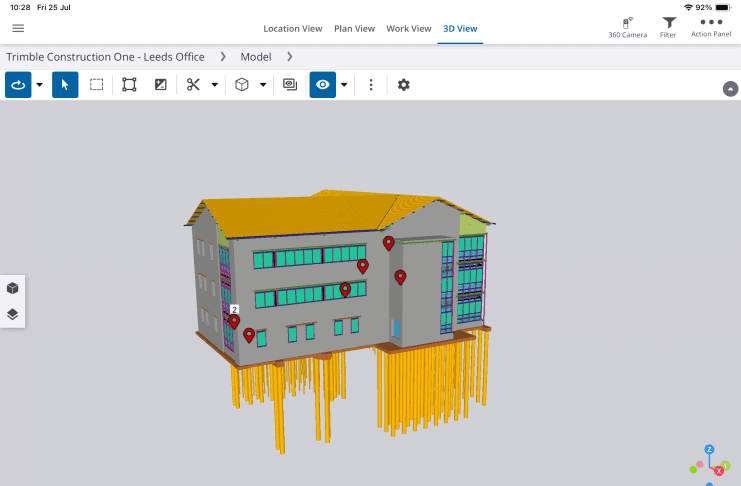Click the Model breadcrumb
This screenshot has width=741, height=486.
click(256, 57)
